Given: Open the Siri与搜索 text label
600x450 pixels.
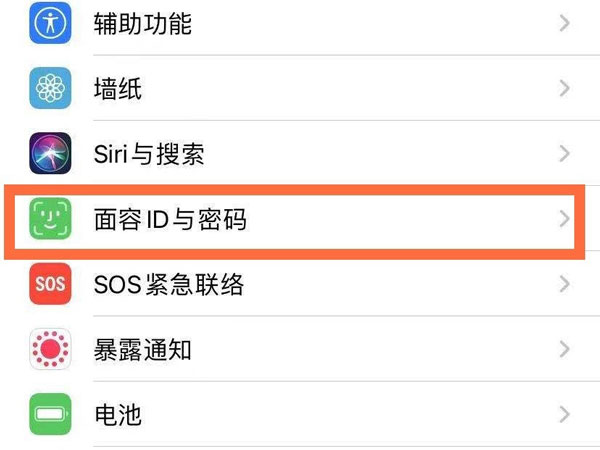Looking at the screenshot, I should (x=148, y=154).
